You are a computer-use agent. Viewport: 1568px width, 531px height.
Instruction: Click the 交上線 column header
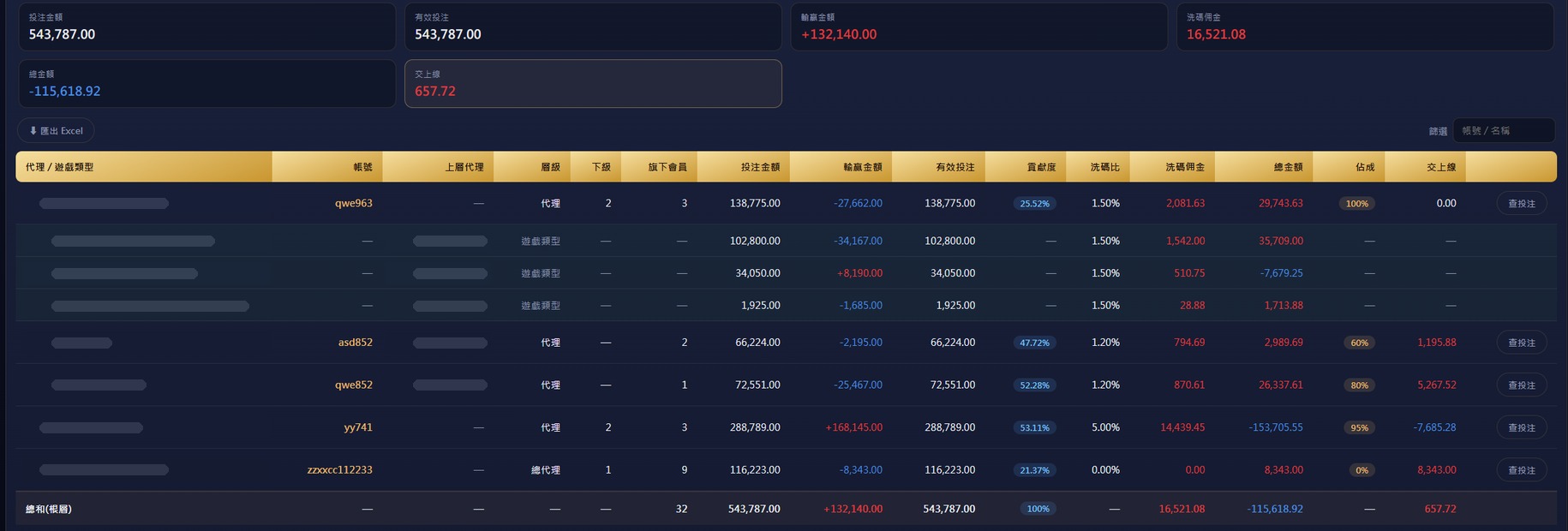[x=1425, y=167]
